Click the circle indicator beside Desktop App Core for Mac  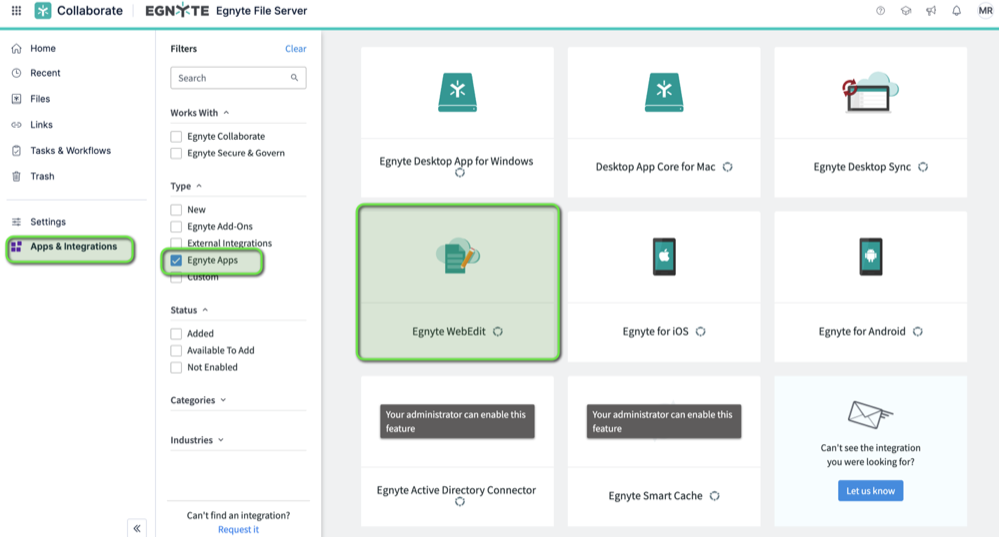coord(727,167)
